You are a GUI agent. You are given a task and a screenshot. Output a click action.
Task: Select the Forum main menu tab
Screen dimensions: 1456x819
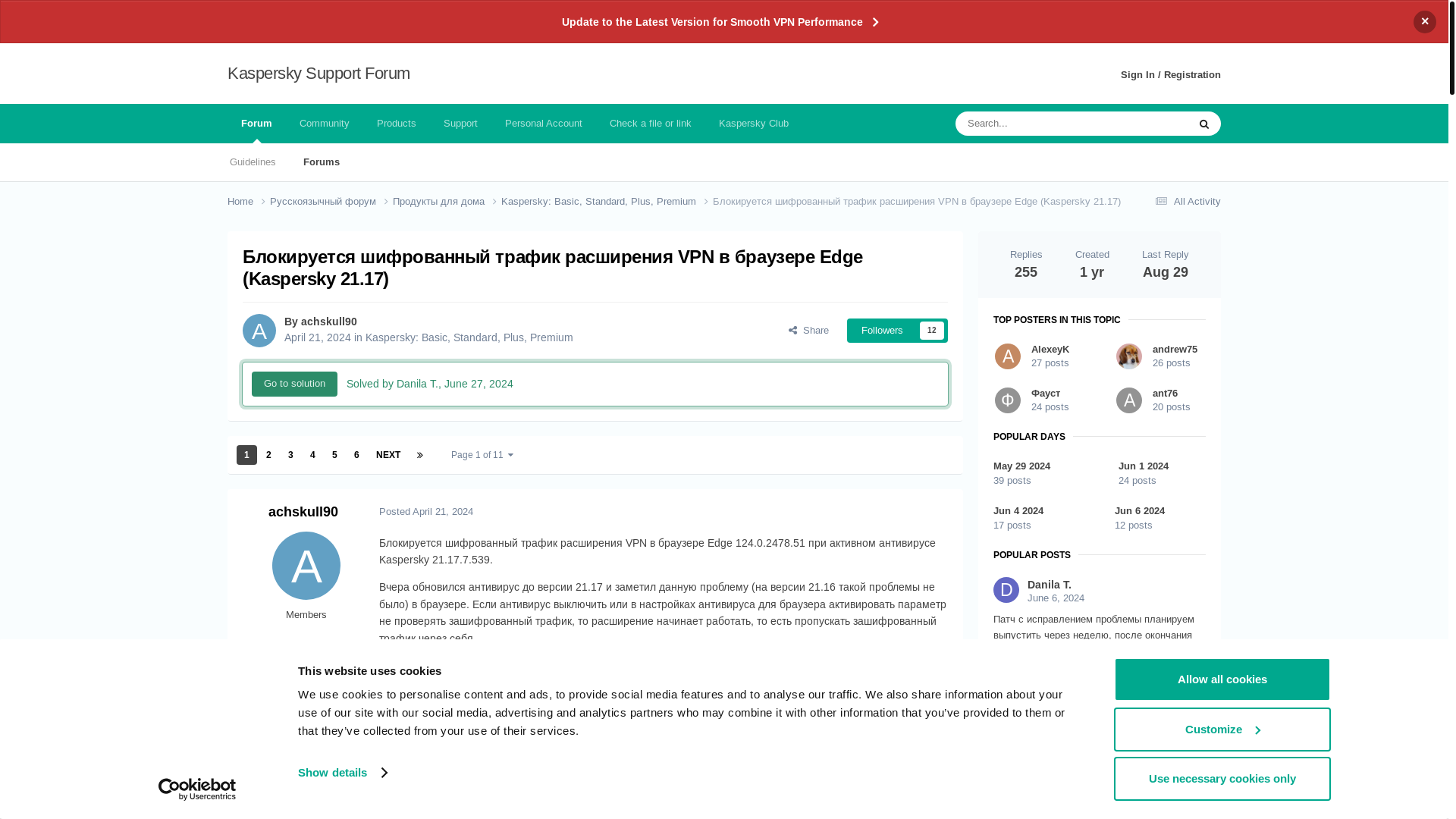point(256,124)
